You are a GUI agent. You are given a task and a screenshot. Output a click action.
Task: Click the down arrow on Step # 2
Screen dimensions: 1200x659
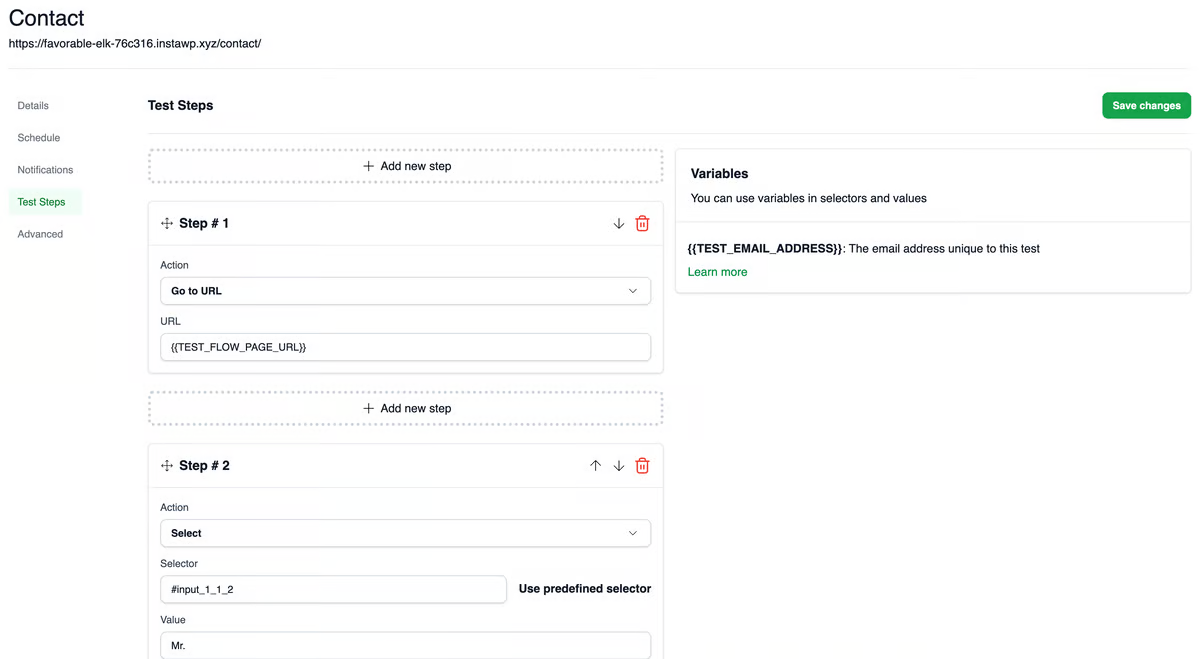pyautogui.click(x=619, y=465)
